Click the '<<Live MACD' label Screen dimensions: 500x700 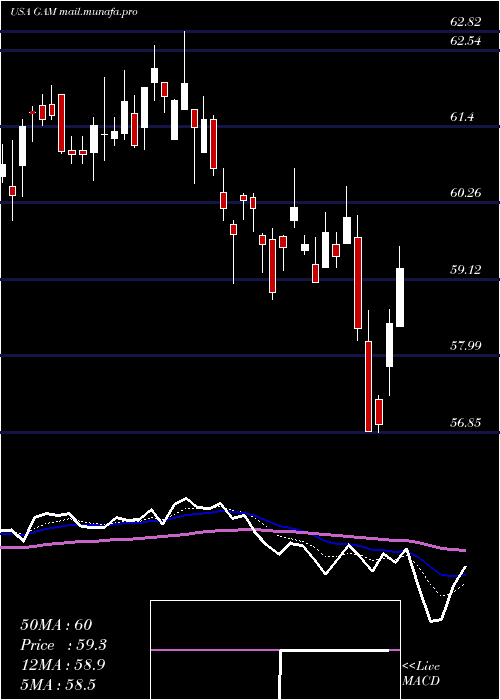coord(421,674)
